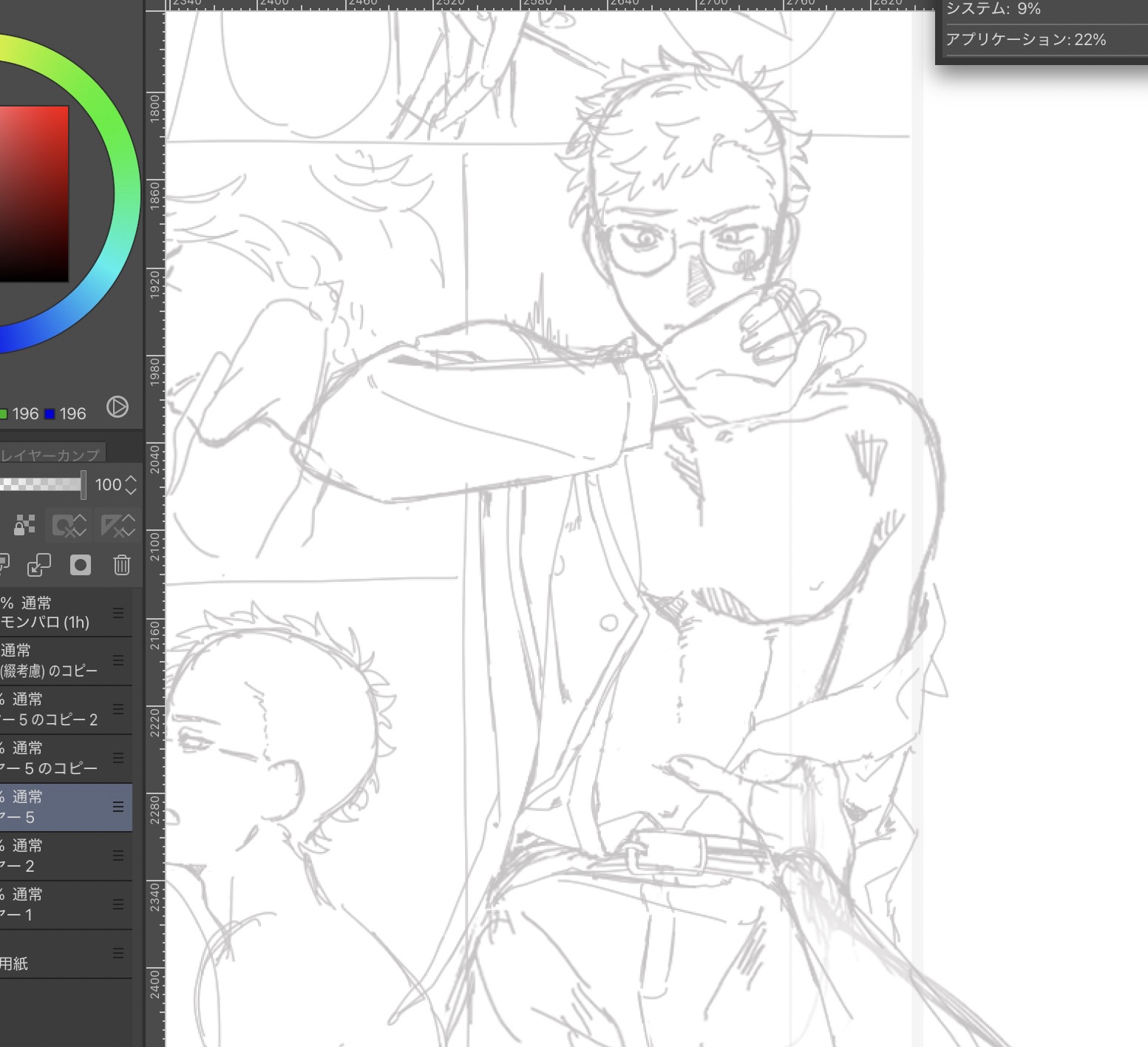Click the delete layer trash icon
The height and width of the screenshot is (1047, 1148).
coord(121,565)
